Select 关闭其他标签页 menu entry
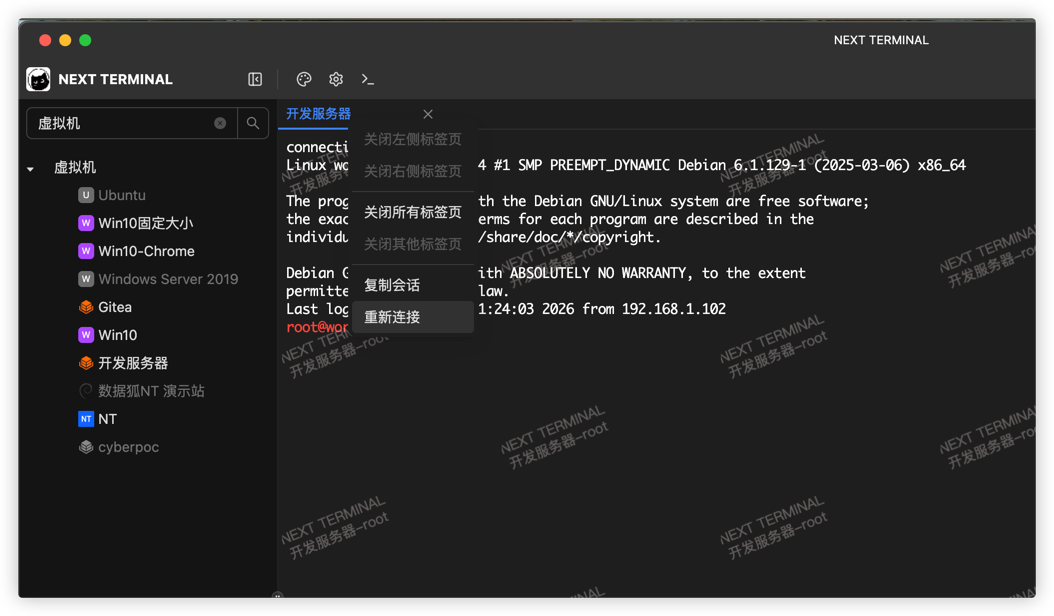Image resolution: width=1054 pixels, height=616 pixels. click(x=413, y=244)
